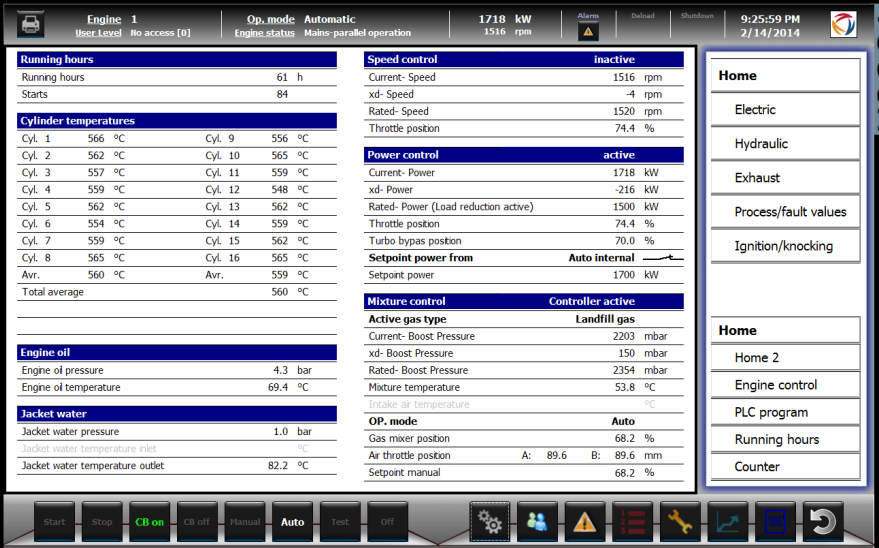Open Process/fault values page

pos(785,212)
